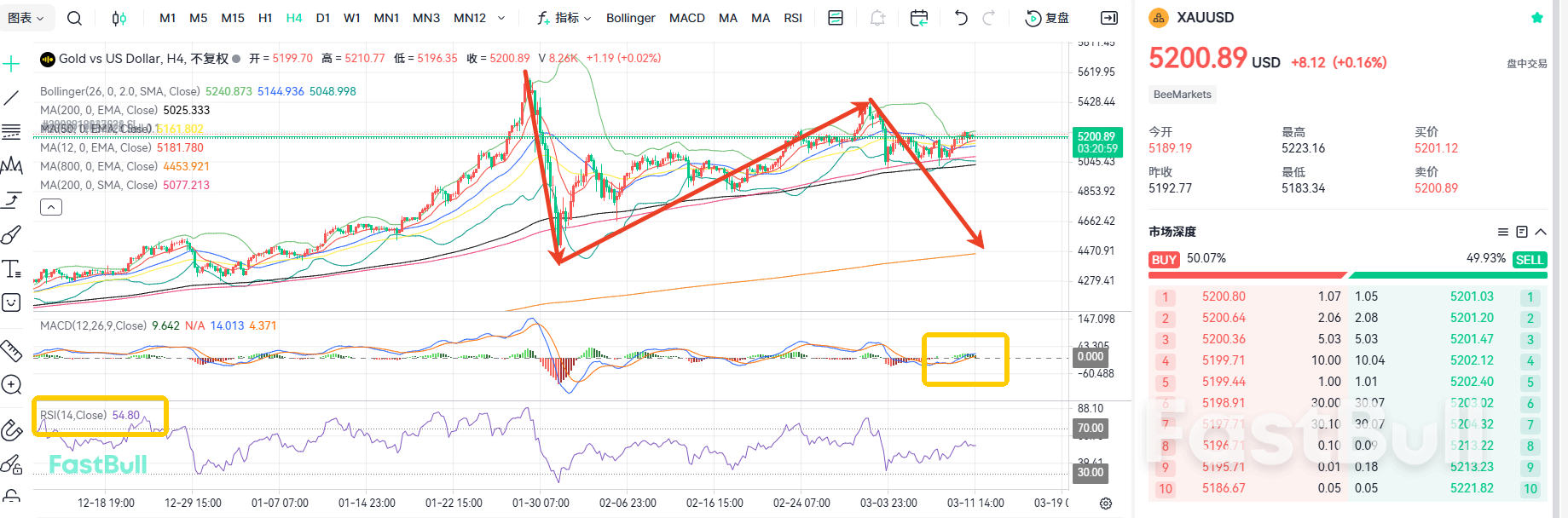The width and height of the screenshot is (1568, 518).
Task: Open the symbol search magnifier
Action: tap(74, 18)
